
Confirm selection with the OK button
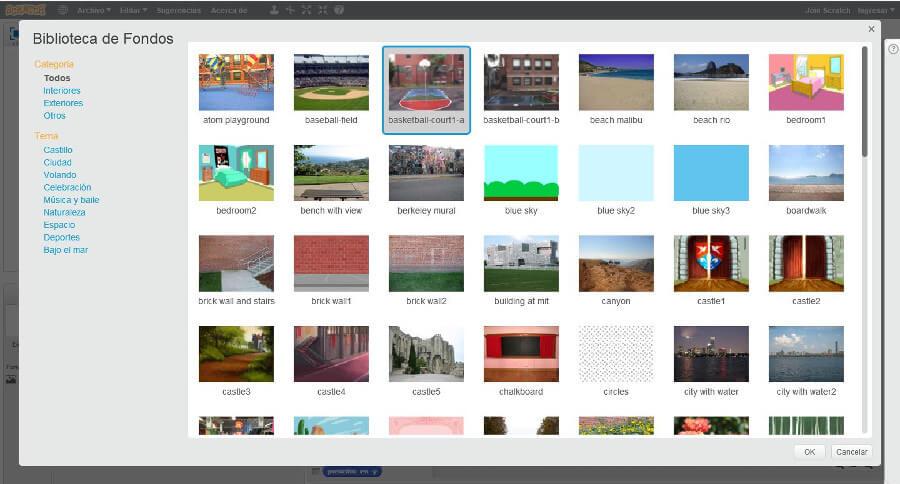point(809,452)
